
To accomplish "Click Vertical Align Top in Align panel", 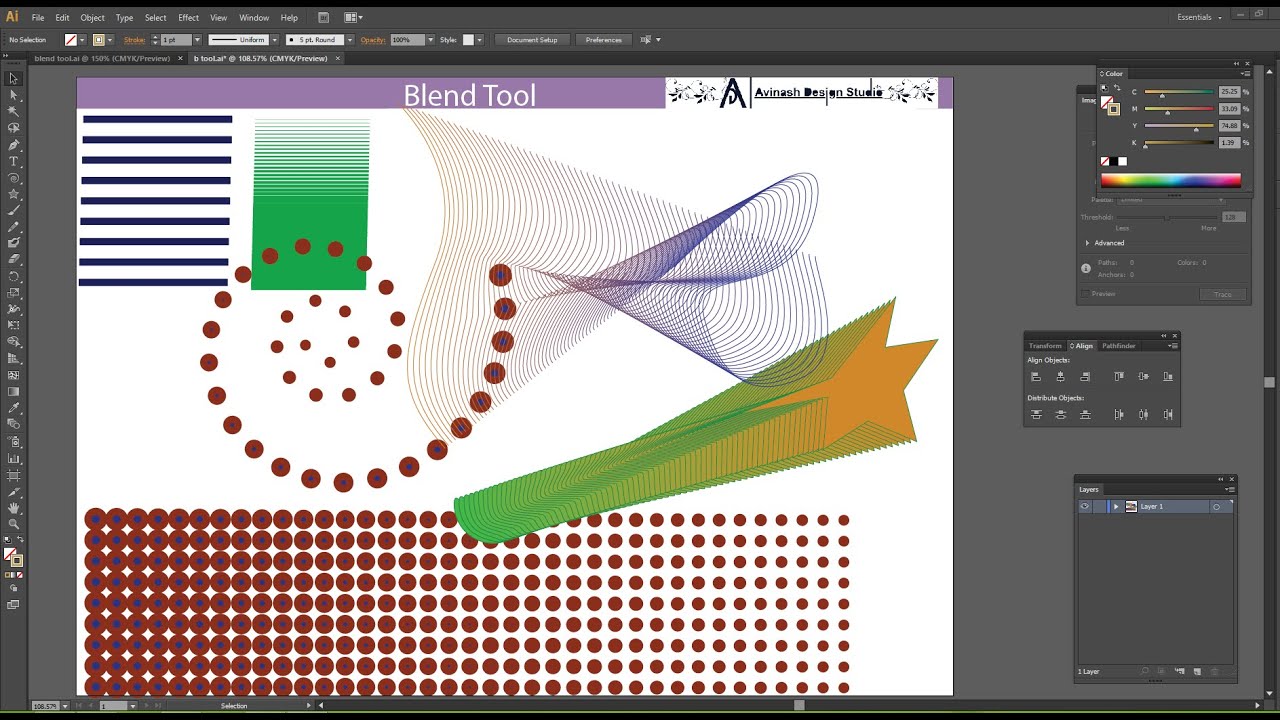I will click(1119, 376).
